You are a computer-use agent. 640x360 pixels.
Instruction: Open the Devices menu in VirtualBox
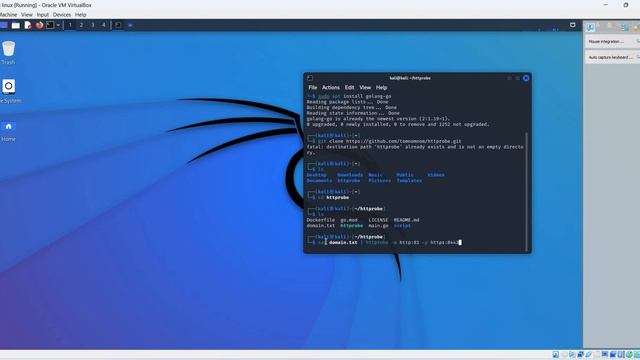coord(62,15)
